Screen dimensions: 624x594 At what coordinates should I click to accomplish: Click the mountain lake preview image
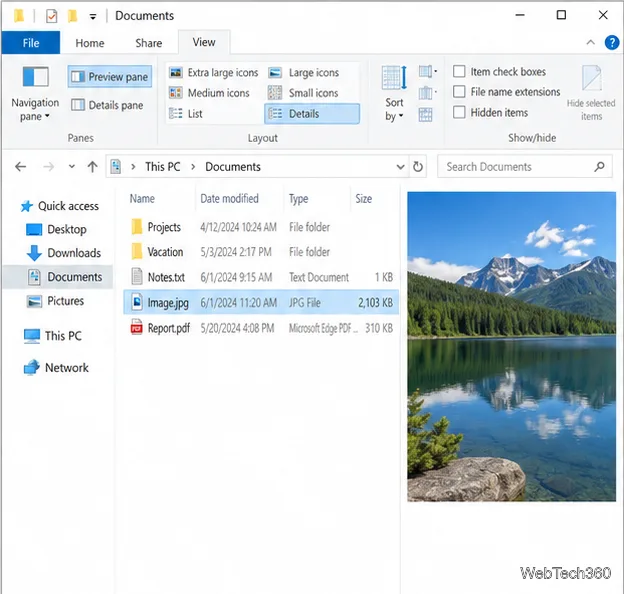pyautogui.click(x=511, y=347)
